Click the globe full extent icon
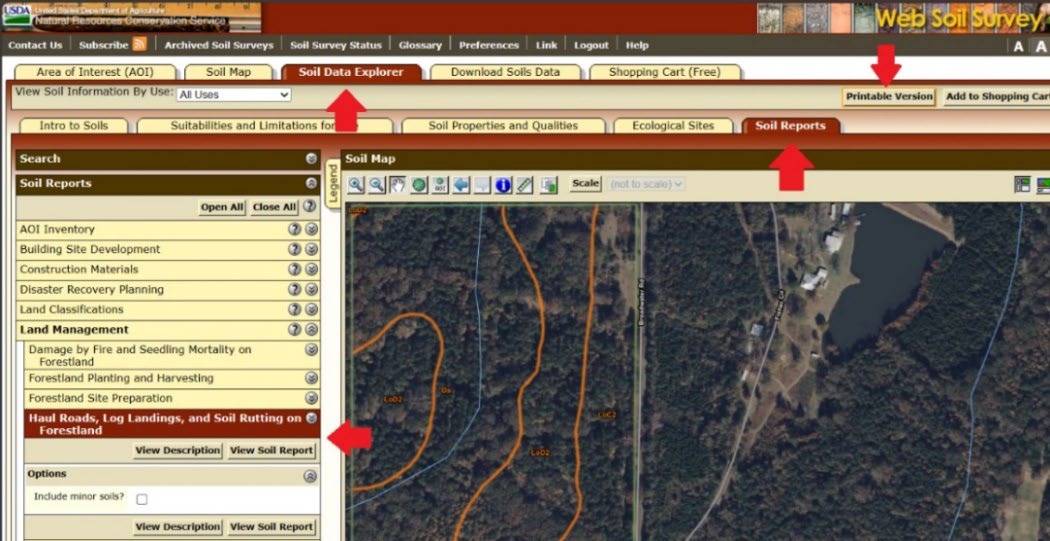Screen dimensions: 1050x541 (x=418, y=185)
